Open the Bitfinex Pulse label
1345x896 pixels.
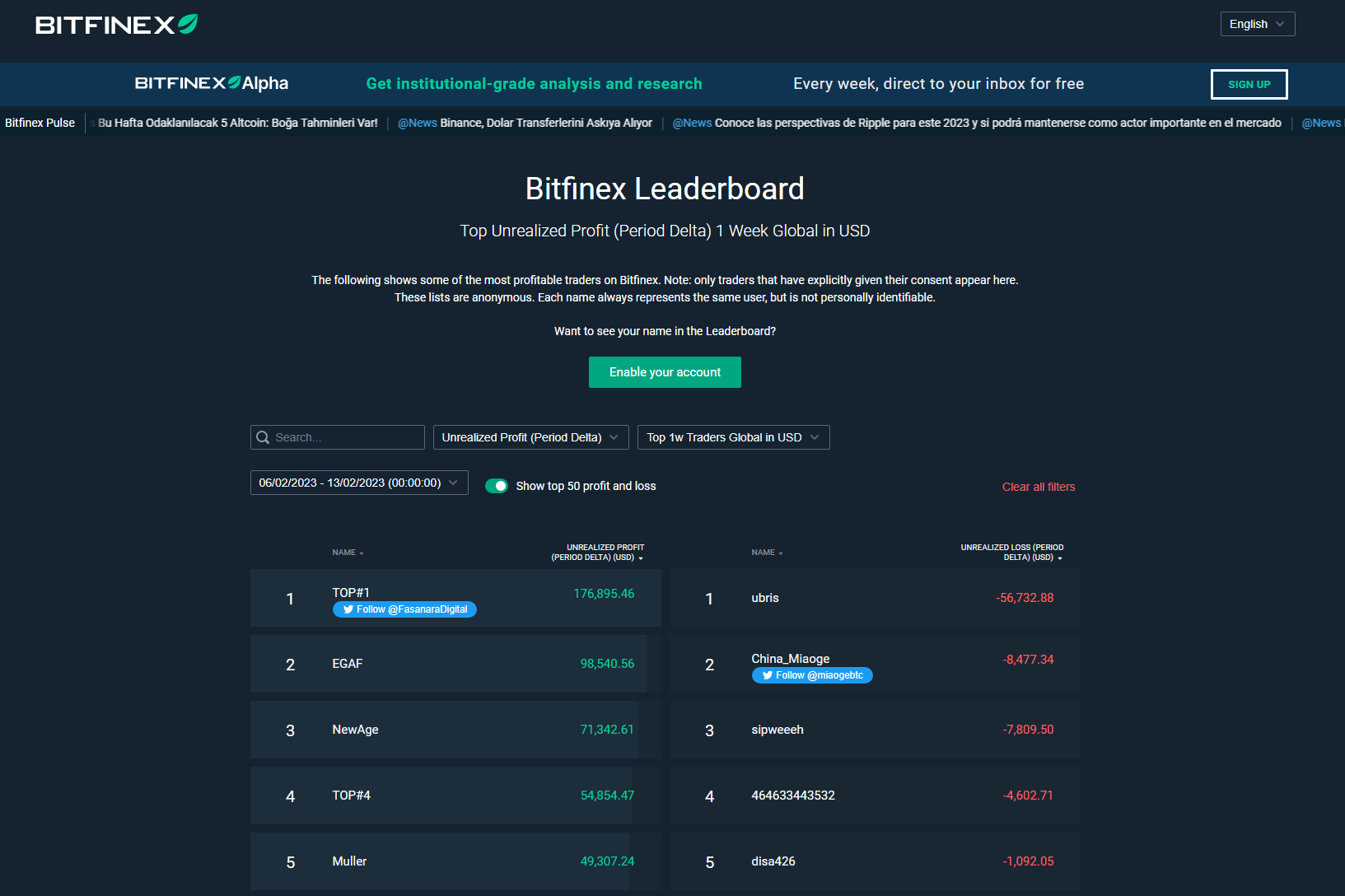(40, 123)
